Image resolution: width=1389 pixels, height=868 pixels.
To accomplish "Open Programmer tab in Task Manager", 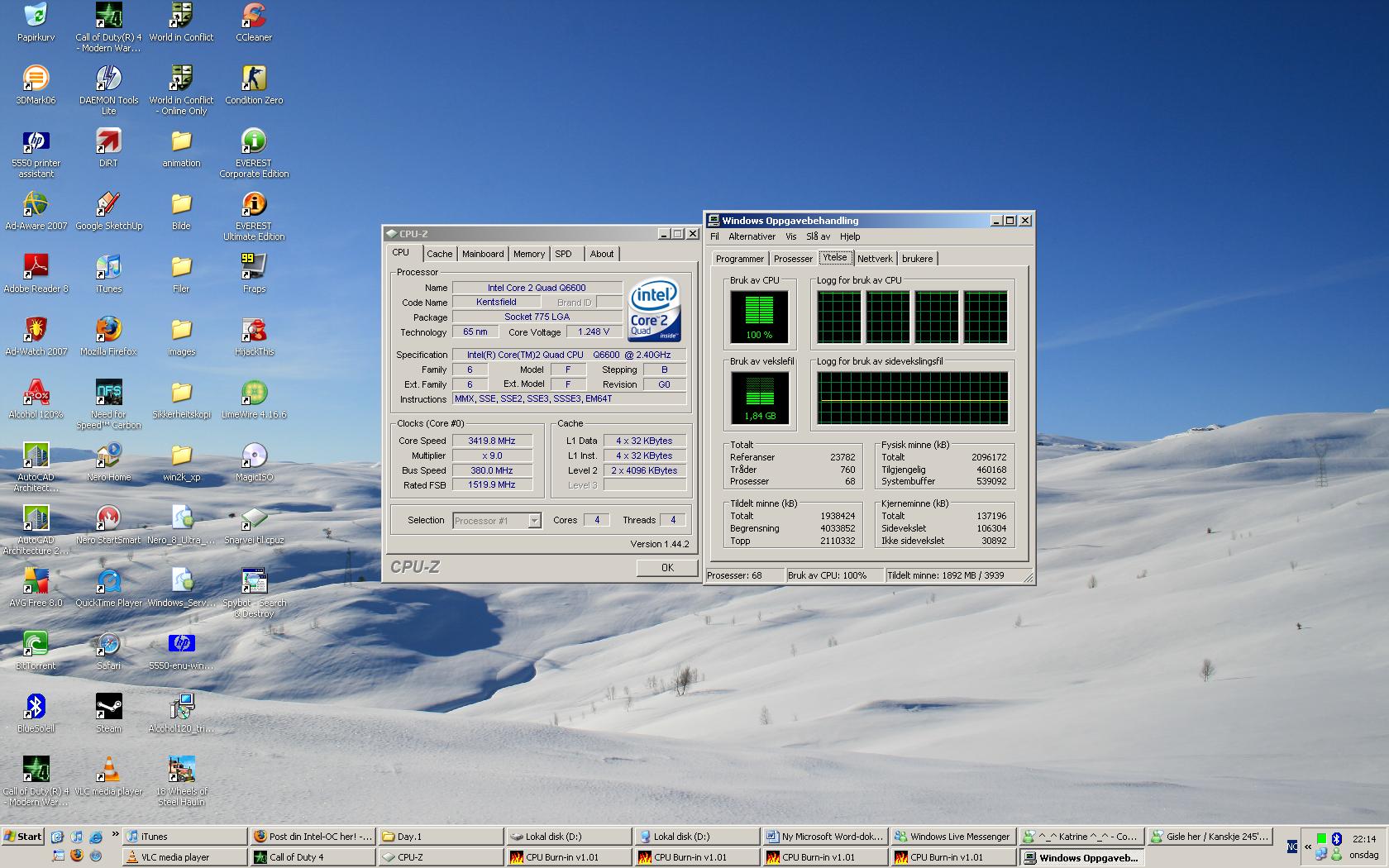I will (740, 259).
